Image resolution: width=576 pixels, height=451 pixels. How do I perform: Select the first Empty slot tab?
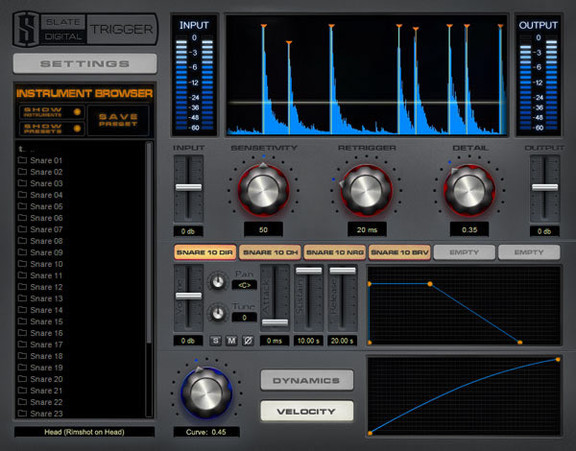point(464,252)
